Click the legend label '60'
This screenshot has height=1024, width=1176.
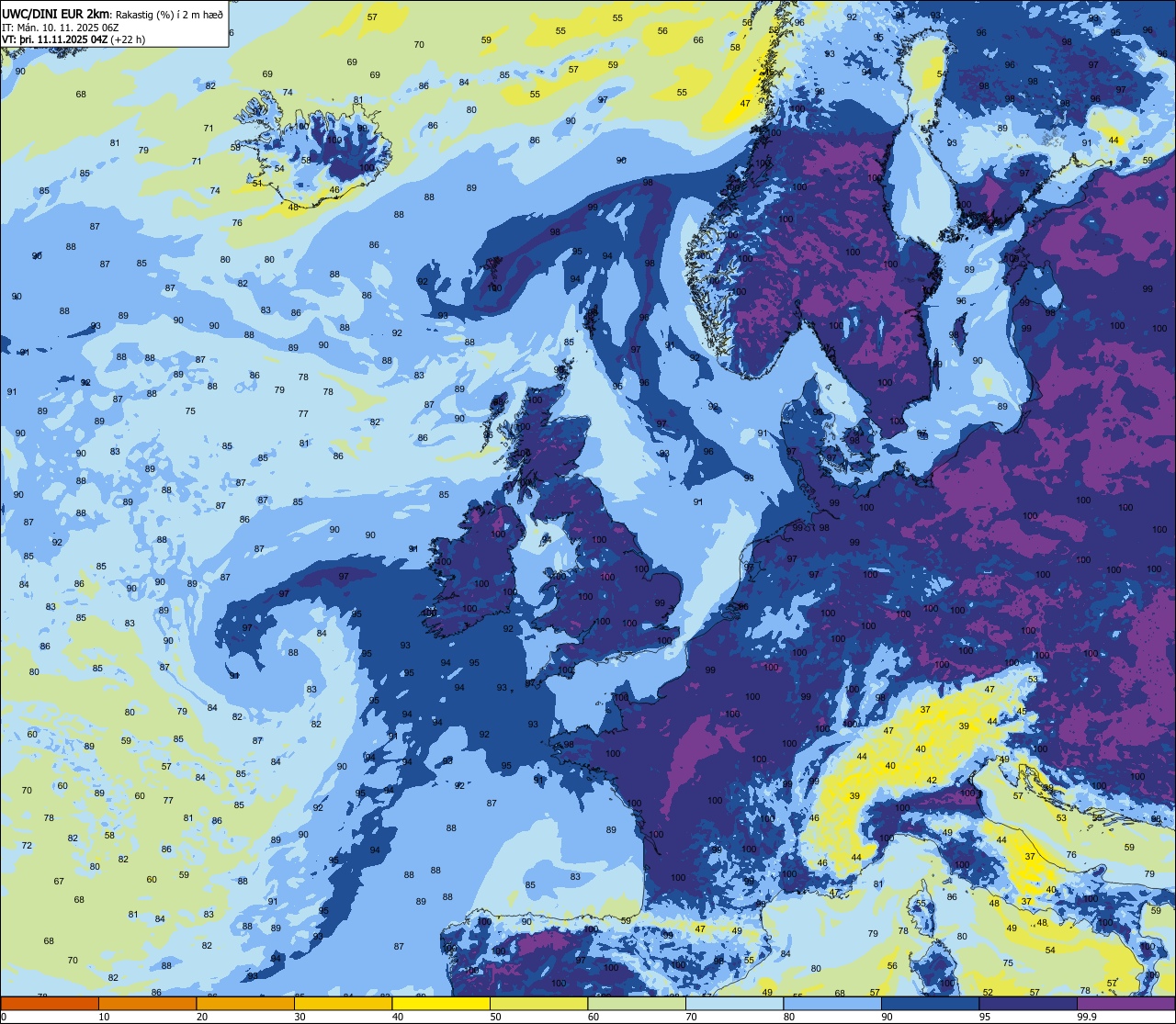pyautogui.click(x=594, y=1017)
